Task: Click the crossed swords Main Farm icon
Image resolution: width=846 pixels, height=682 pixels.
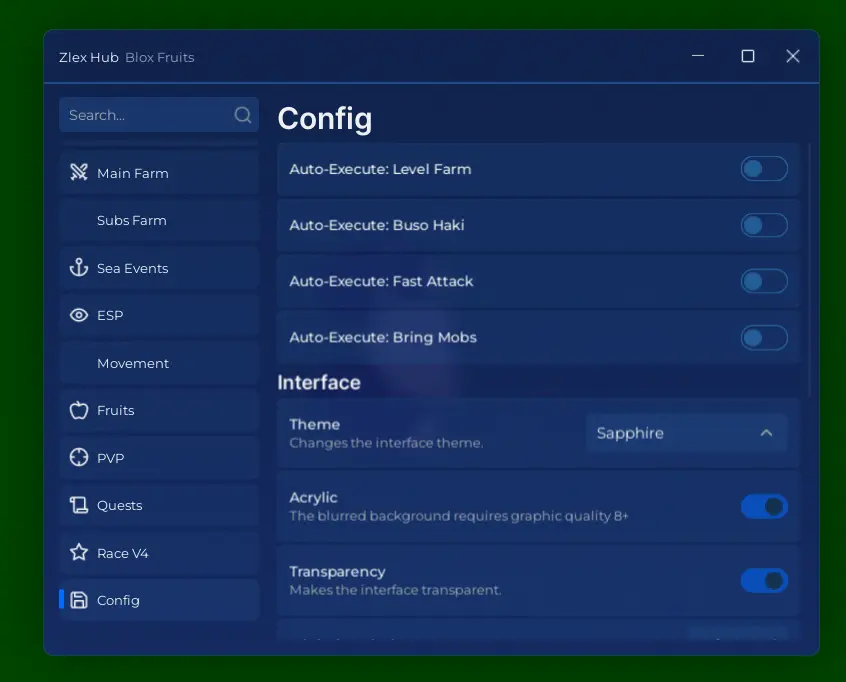Action: [x=79, y=173]
